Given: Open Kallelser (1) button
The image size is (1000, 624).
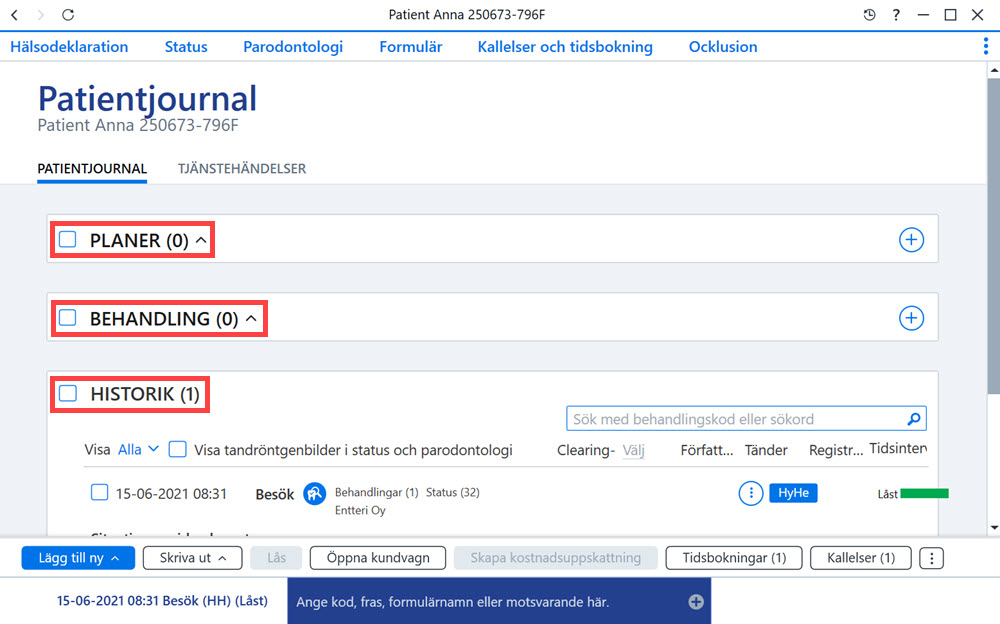Looking at the screenshot, I should [860, 558].
